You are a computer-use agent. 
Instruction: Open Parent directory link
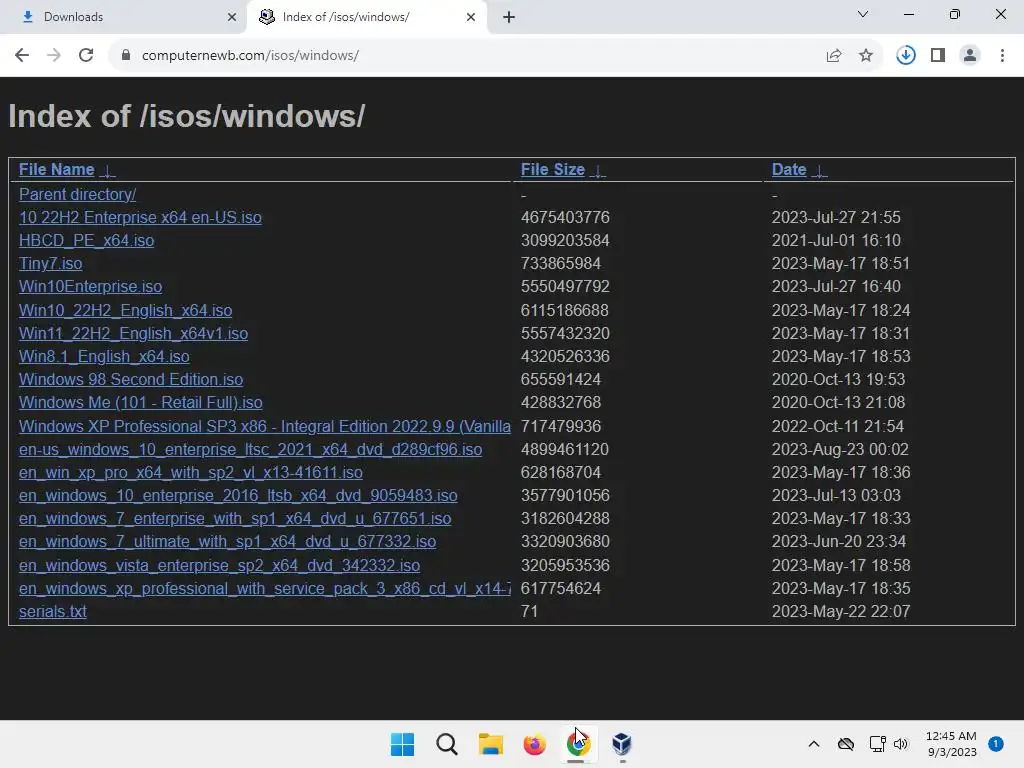point(77,195)
